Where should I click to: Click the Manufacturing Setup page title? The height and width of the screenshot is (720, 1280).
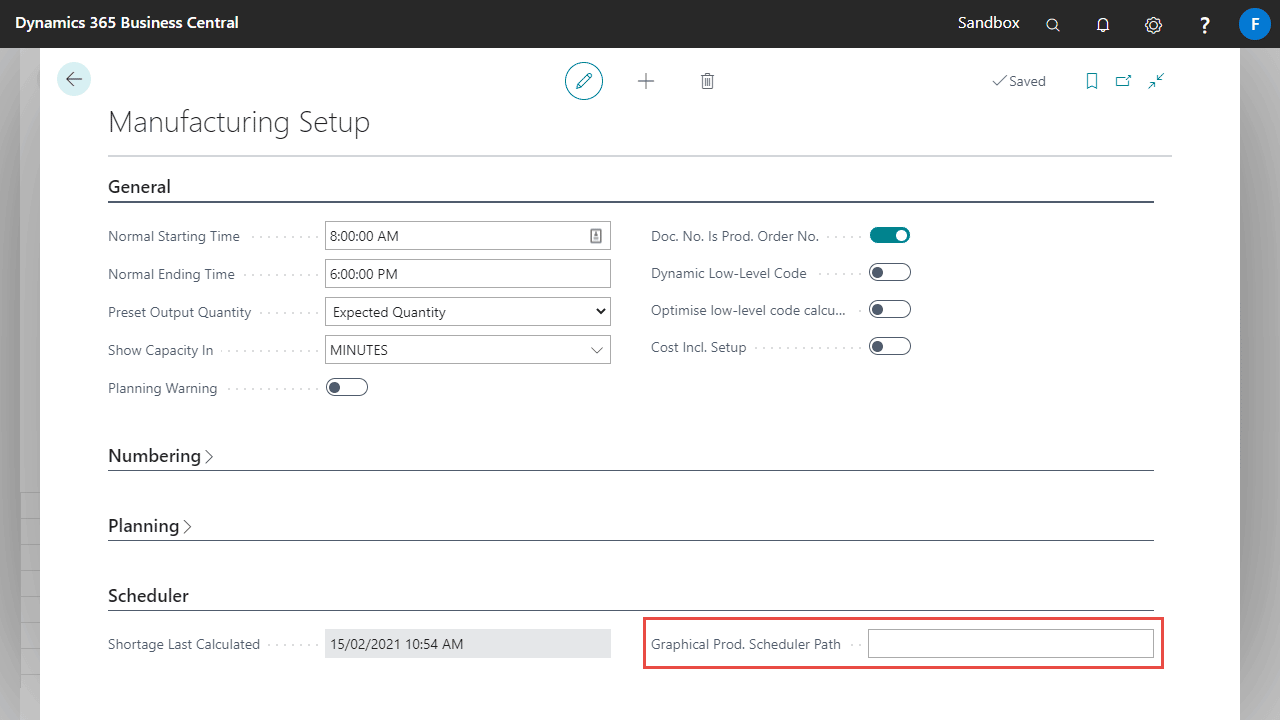tap(239, 122)
